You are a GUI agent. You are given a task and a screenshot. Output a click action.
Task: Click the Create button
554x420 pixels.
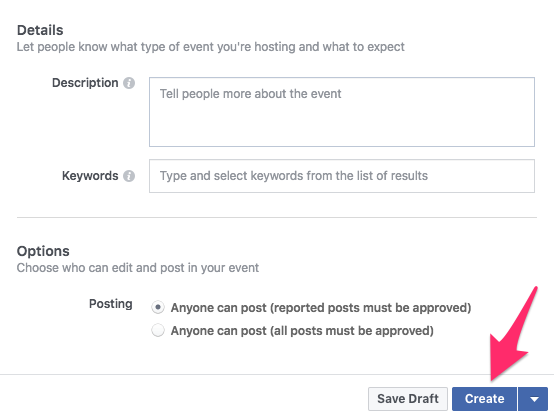(484, 399)
